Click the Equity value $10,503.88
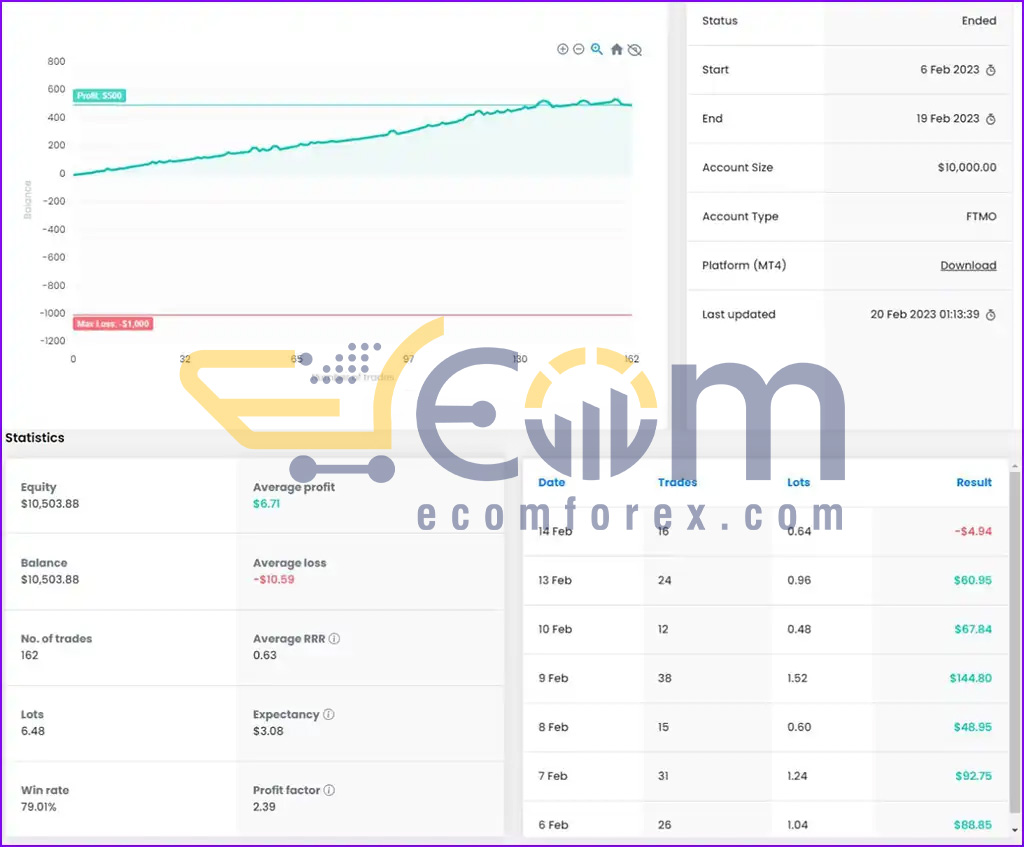Image resolution: width=1024 pixels, height=847 pixels. point(50,504)
